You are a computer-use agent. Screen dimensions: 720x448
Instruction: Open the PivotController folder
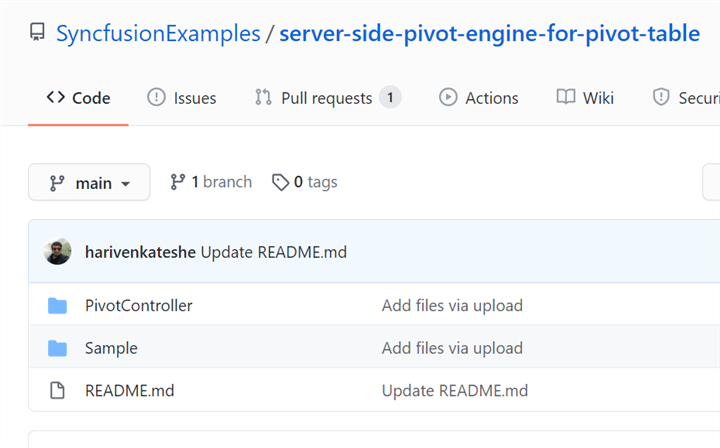click(138, 305)
